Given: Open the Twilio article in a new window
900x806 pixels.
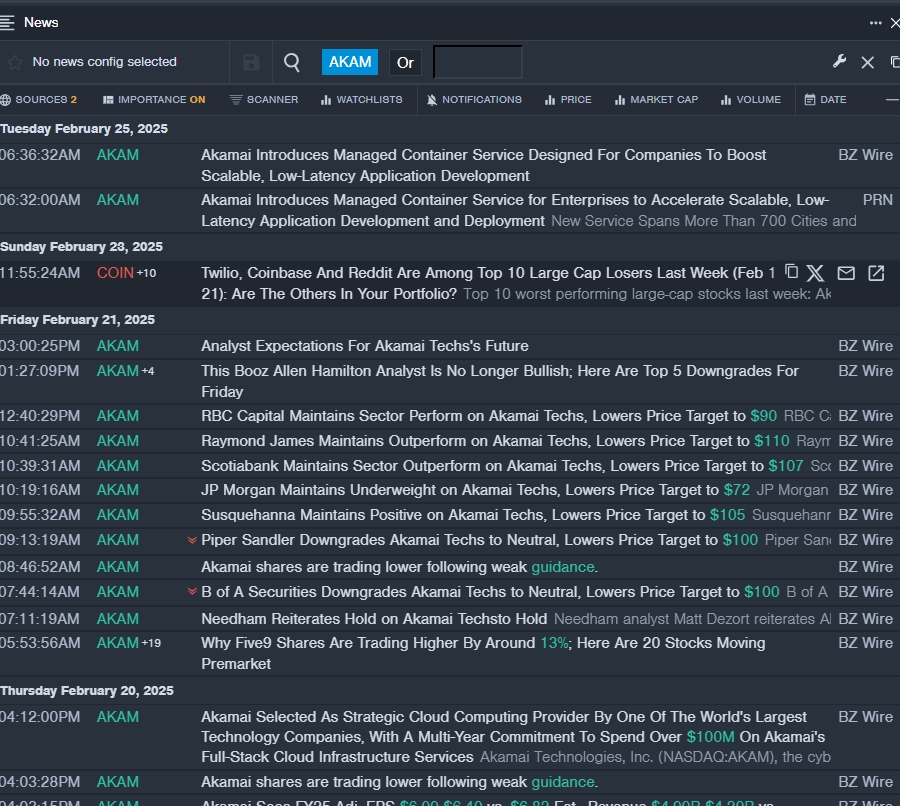Looking at the screenshot, I should click(x=876, y=273).
